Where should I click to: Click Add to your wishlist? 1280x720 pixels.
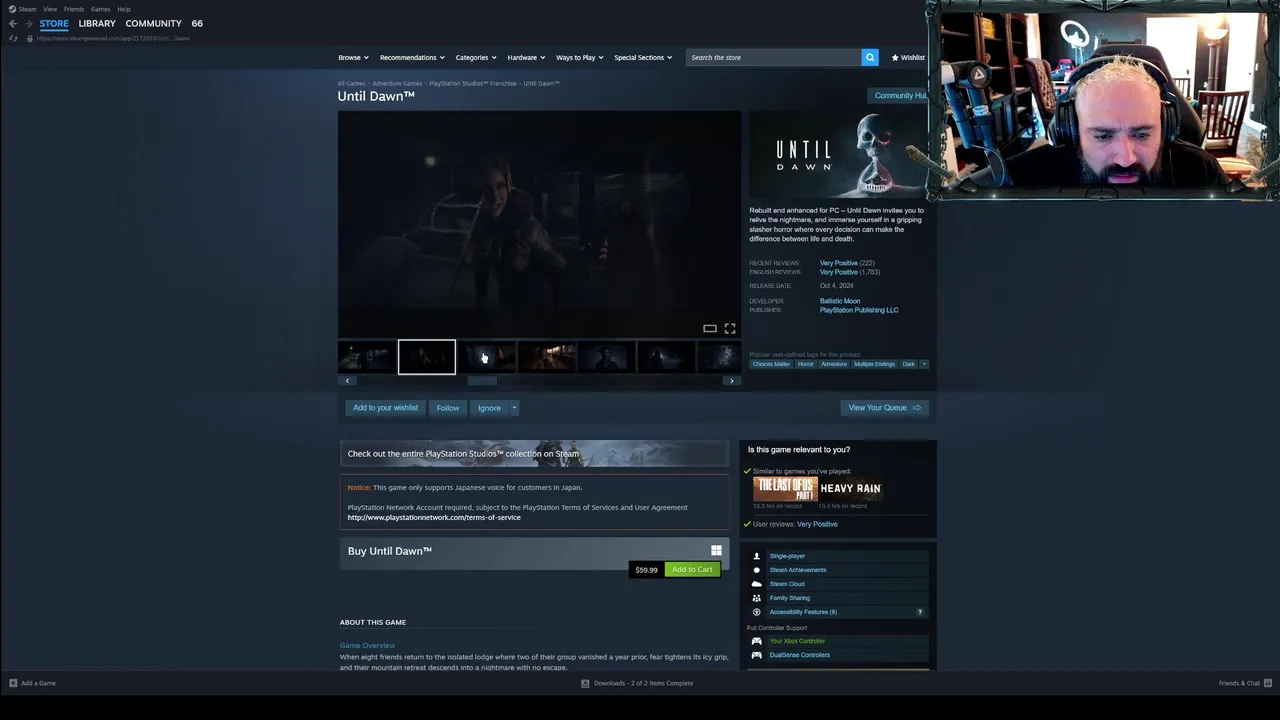(x=385, y=408)
